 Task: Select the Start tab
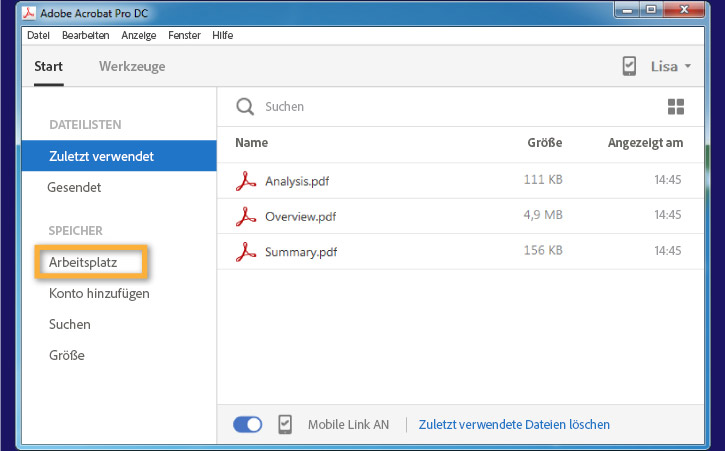click(x=49, y=67)
